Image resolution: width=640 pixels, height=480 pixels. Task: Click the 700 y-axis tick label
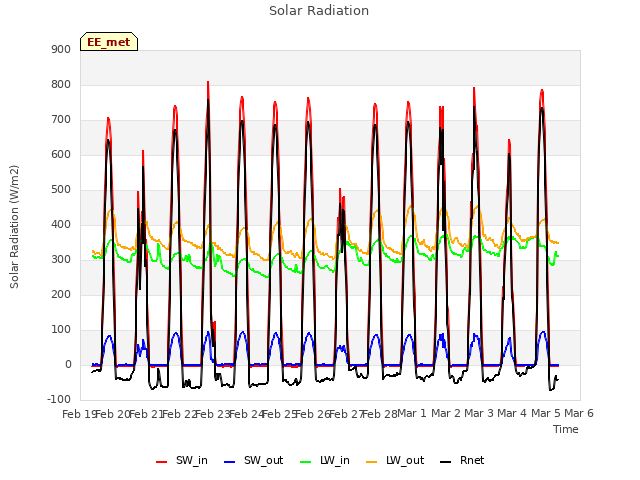click(x=61, y=120)
